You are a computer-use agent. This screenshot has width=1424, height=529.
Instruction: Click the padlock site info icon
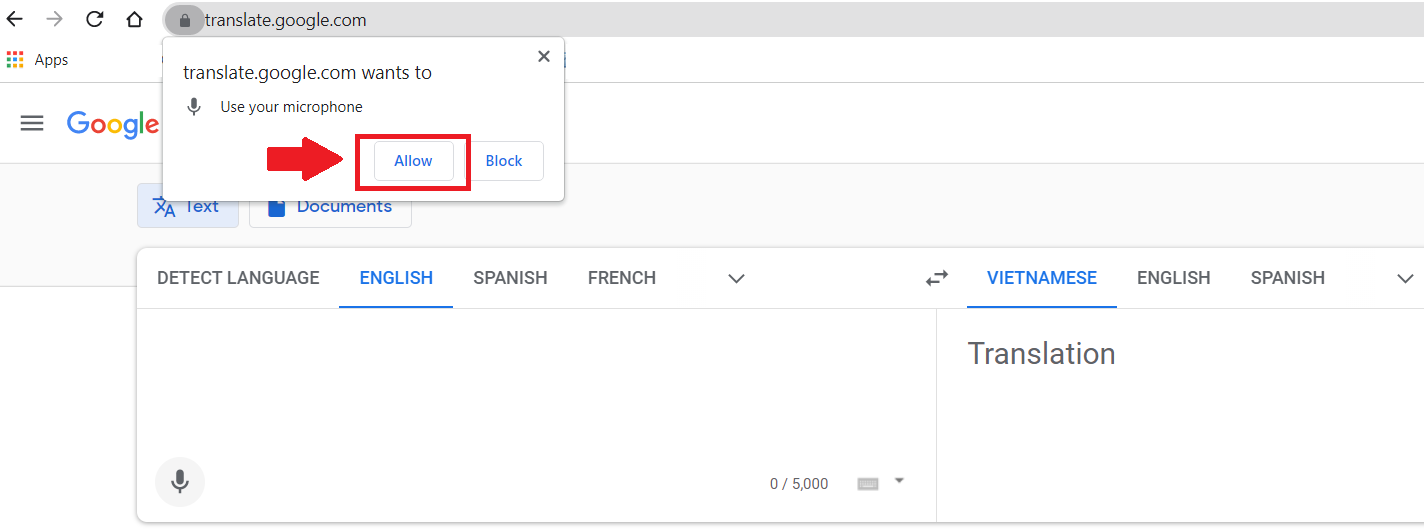pyautogui.click(x=184, y=20)
